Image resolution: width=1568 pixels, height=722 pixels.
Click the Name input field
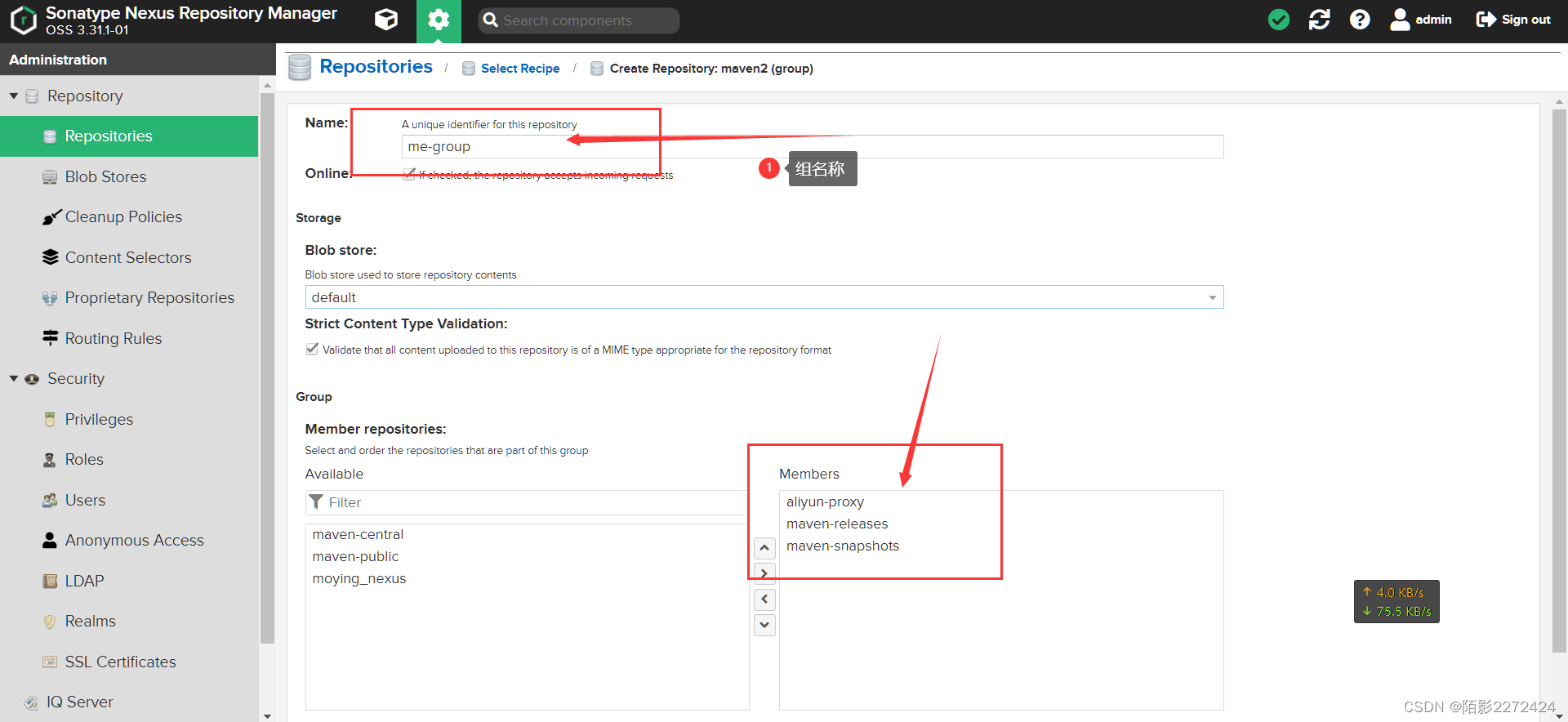tap(813, 147)
